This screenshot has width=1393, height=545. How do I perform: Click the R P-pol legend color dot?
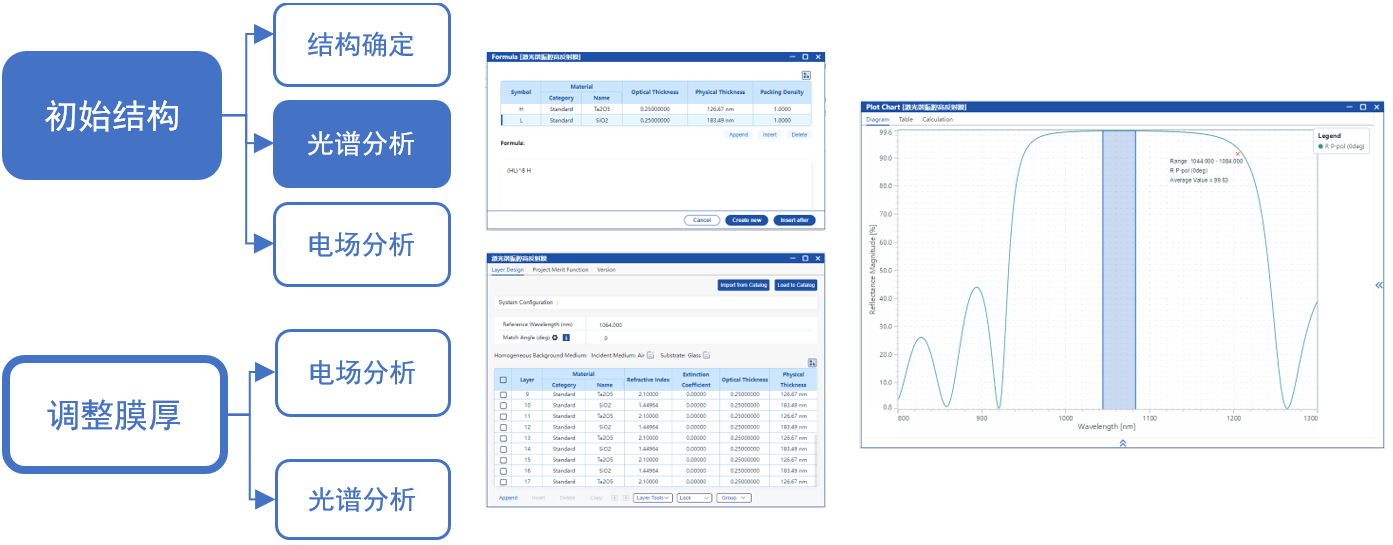click(1320, 146)
